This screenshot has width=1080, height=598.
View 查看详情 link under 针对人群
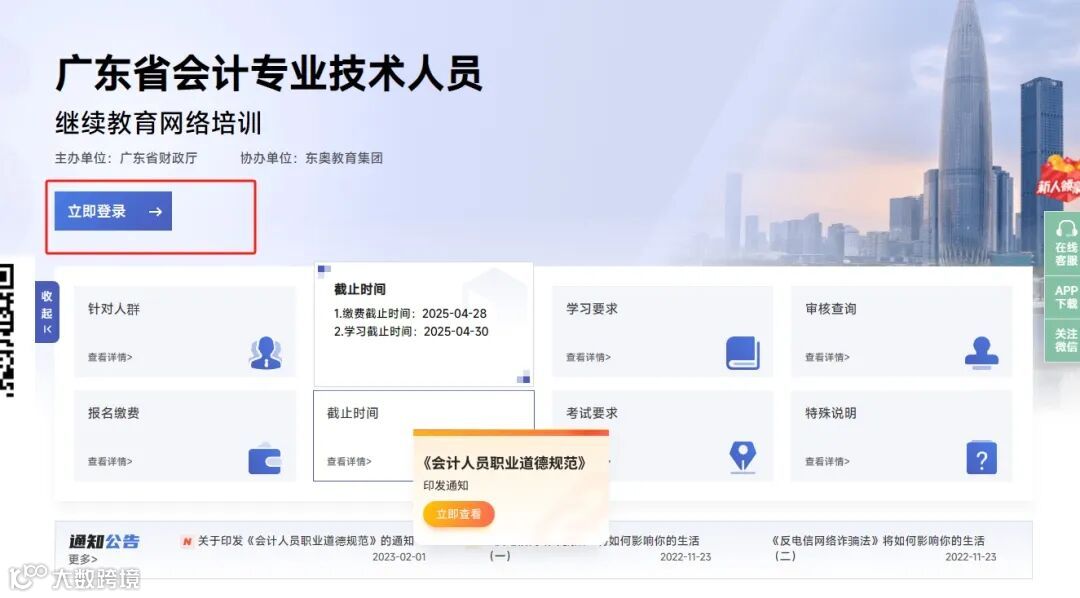pos(110,357)
